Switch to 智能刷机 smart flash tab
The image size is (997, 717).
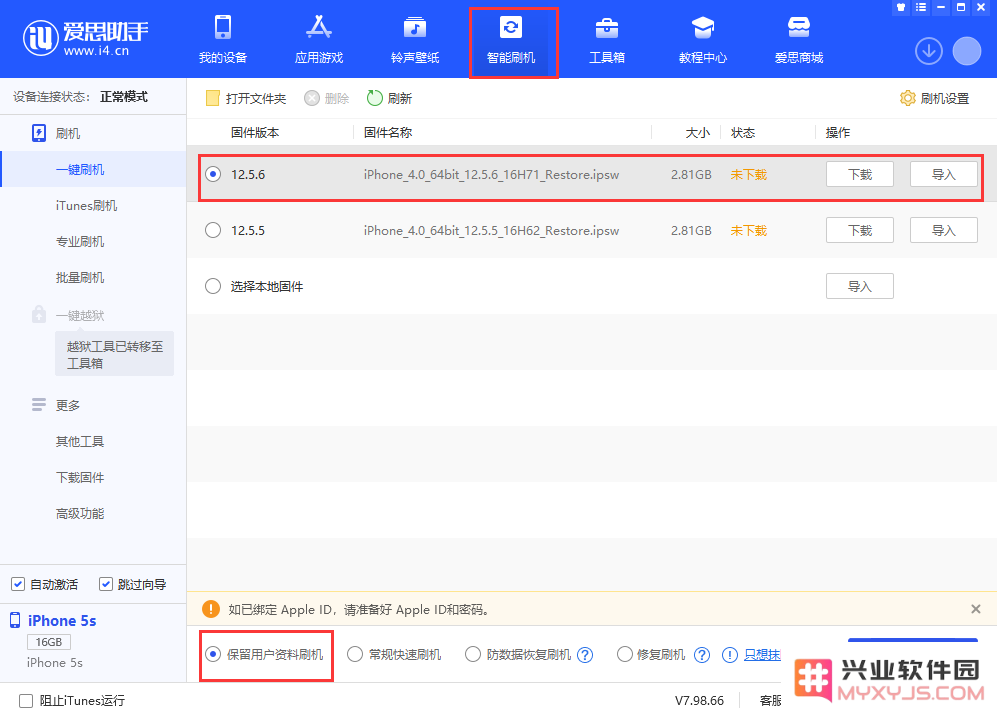point(511,40)
